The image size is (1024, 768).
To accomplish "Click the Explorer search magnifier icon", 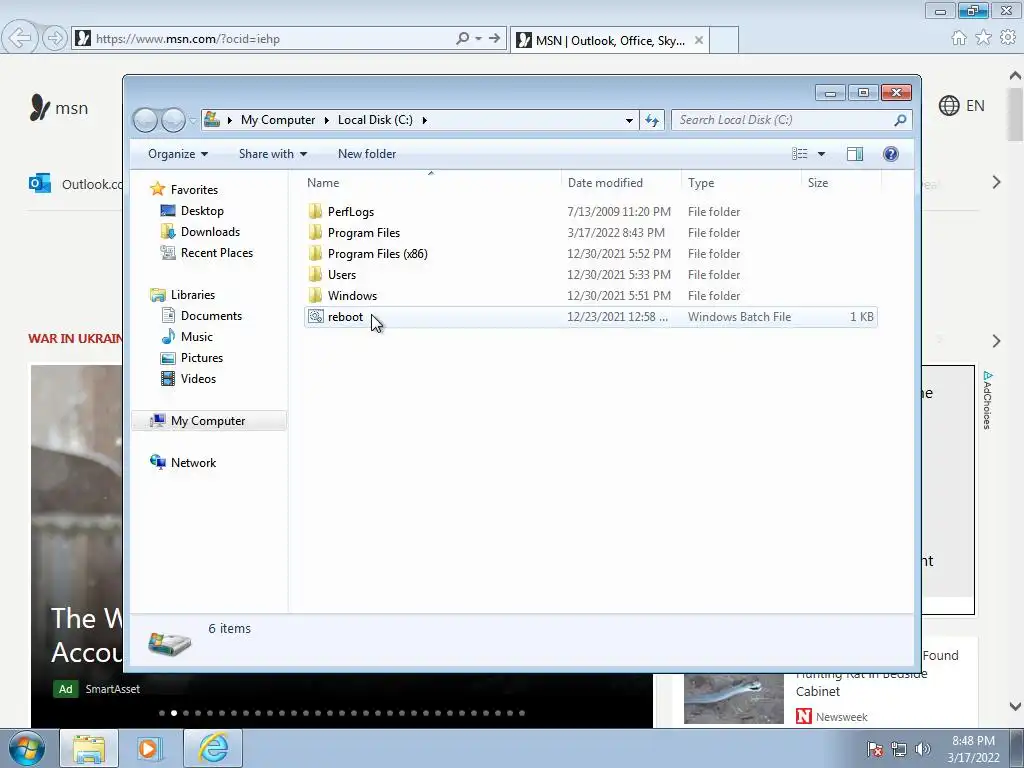I will click(901, 120).
